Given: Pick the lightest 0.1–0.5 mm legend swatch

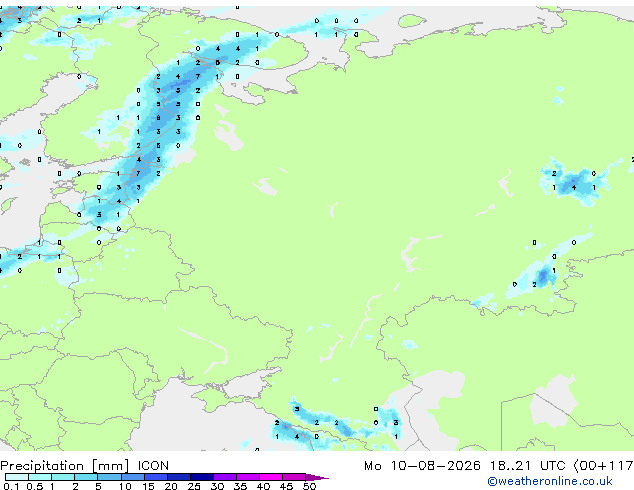Looking at the screenshot, I should pos(17,477).
